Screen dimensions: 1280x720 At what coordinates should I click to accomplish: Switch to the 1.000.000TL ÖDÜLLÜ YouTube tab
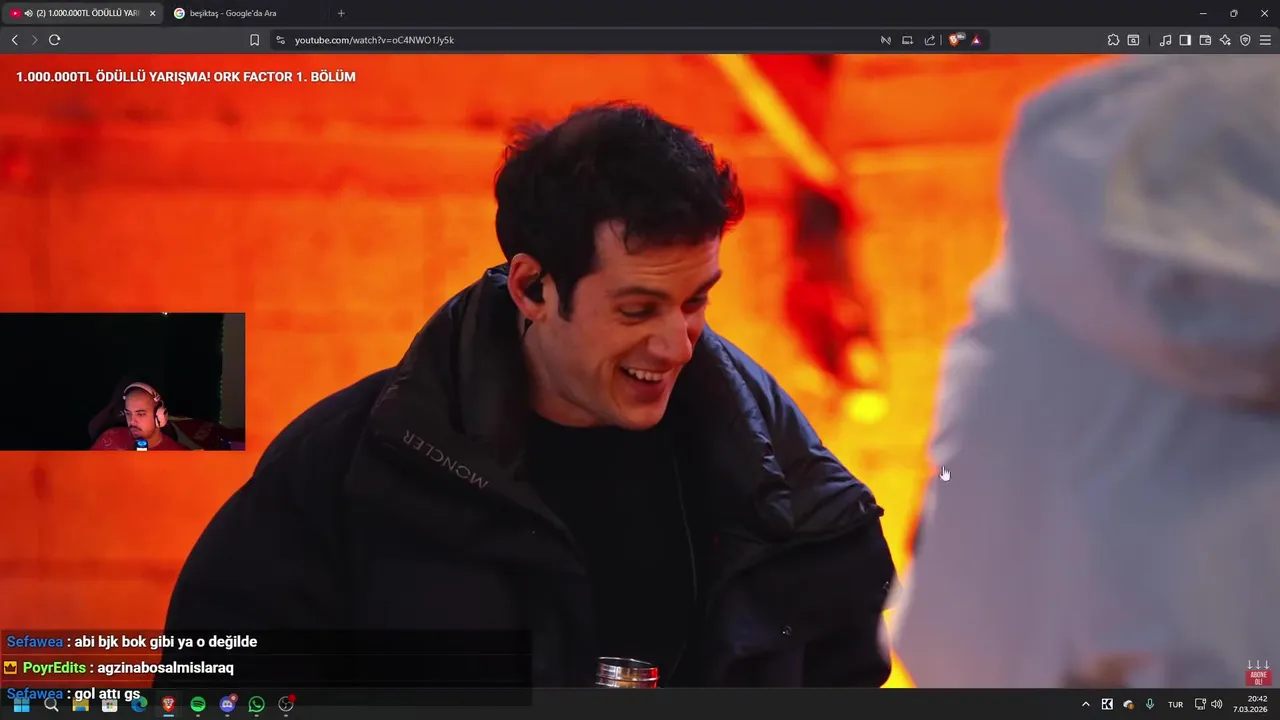click(83, 13)
